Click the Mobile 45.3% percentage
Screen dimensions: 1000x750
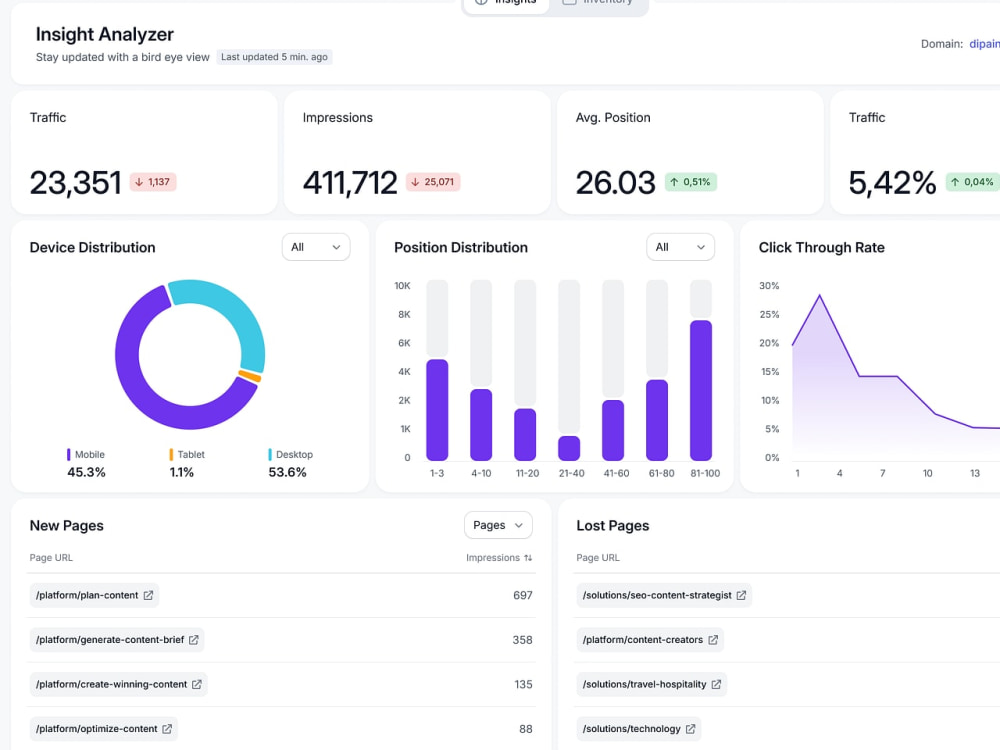pyautogui.click(x=87, y=473)
